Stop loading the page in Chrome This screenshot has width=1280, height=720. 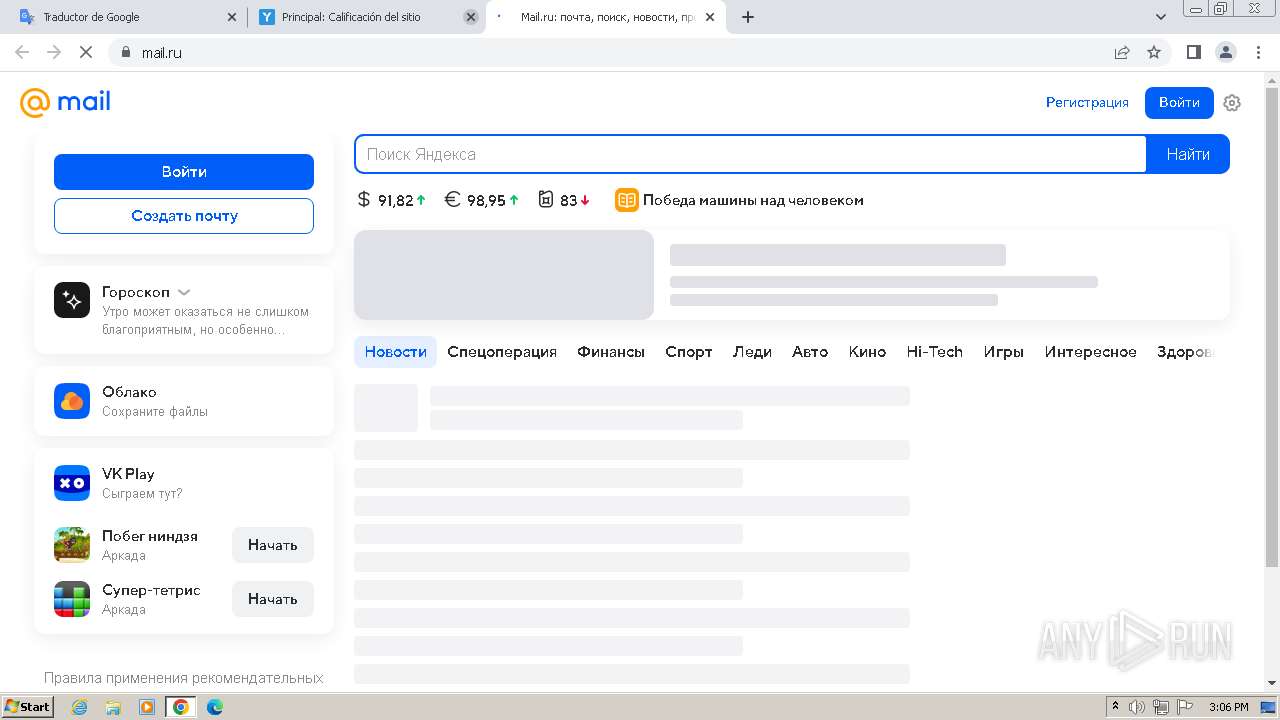pyautogui.click(x=86, y=52)
